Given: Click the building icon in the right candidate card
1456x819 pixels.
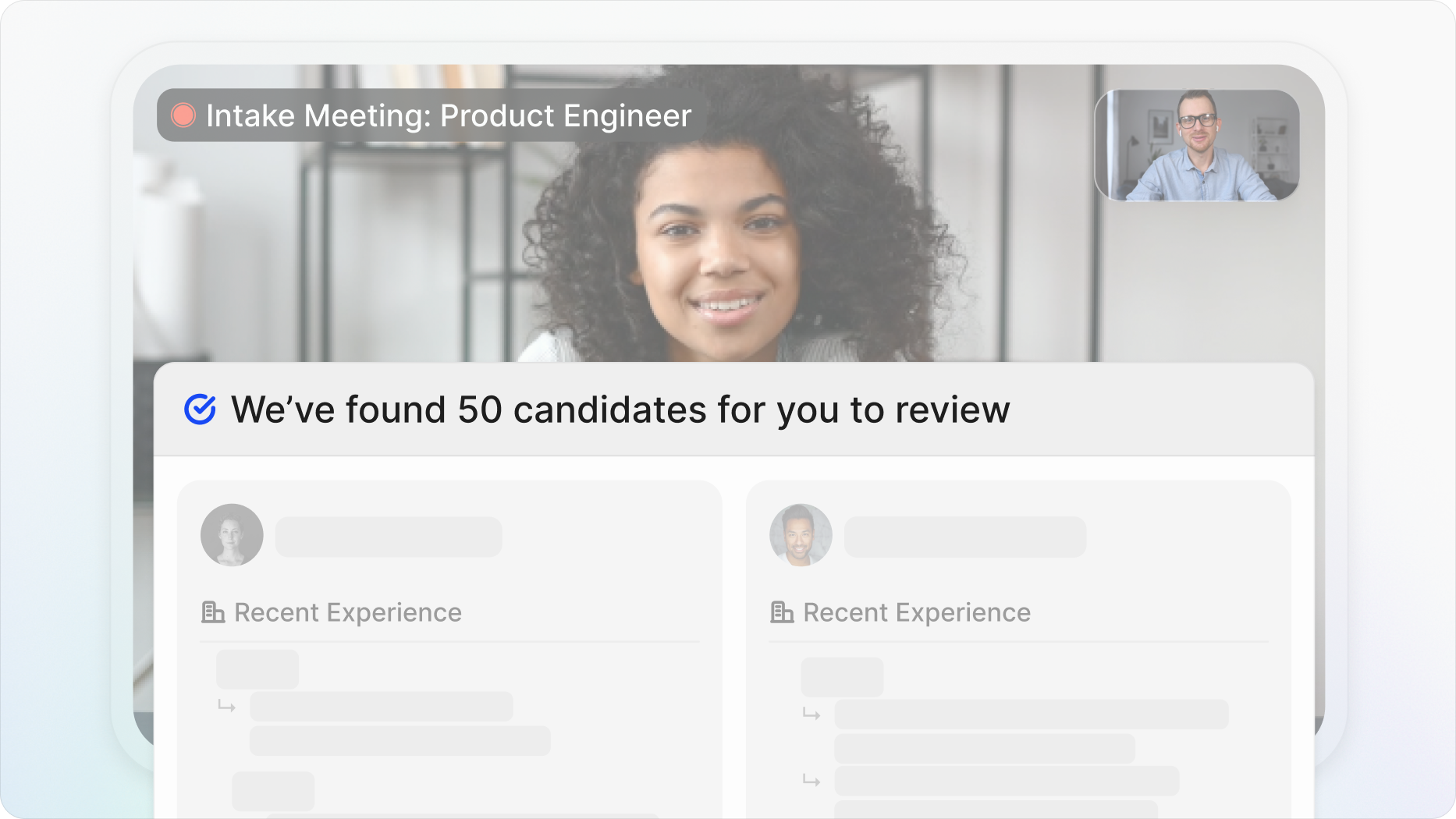Looking at the screenshot, I should click(782, 612).
